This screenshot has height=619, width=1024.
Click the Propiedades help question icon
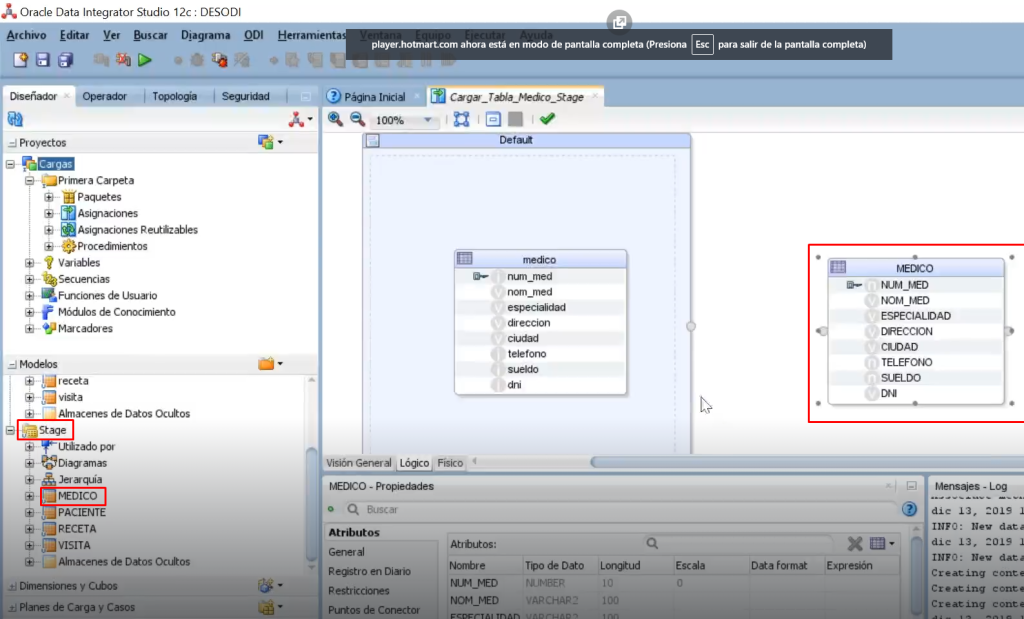[909, 509]
